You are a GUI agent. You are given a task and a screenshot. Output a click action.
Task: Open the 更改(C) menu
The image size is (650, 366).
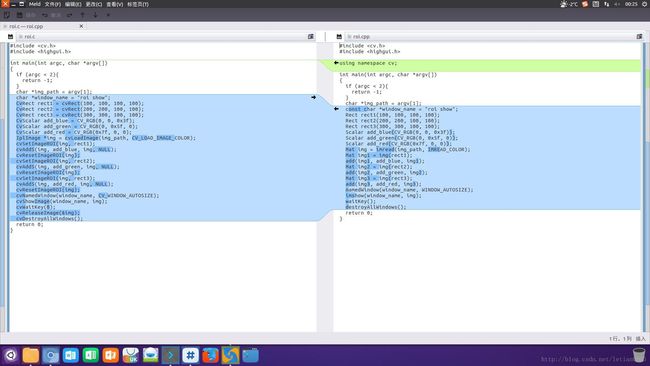click(x=94, y=4)
